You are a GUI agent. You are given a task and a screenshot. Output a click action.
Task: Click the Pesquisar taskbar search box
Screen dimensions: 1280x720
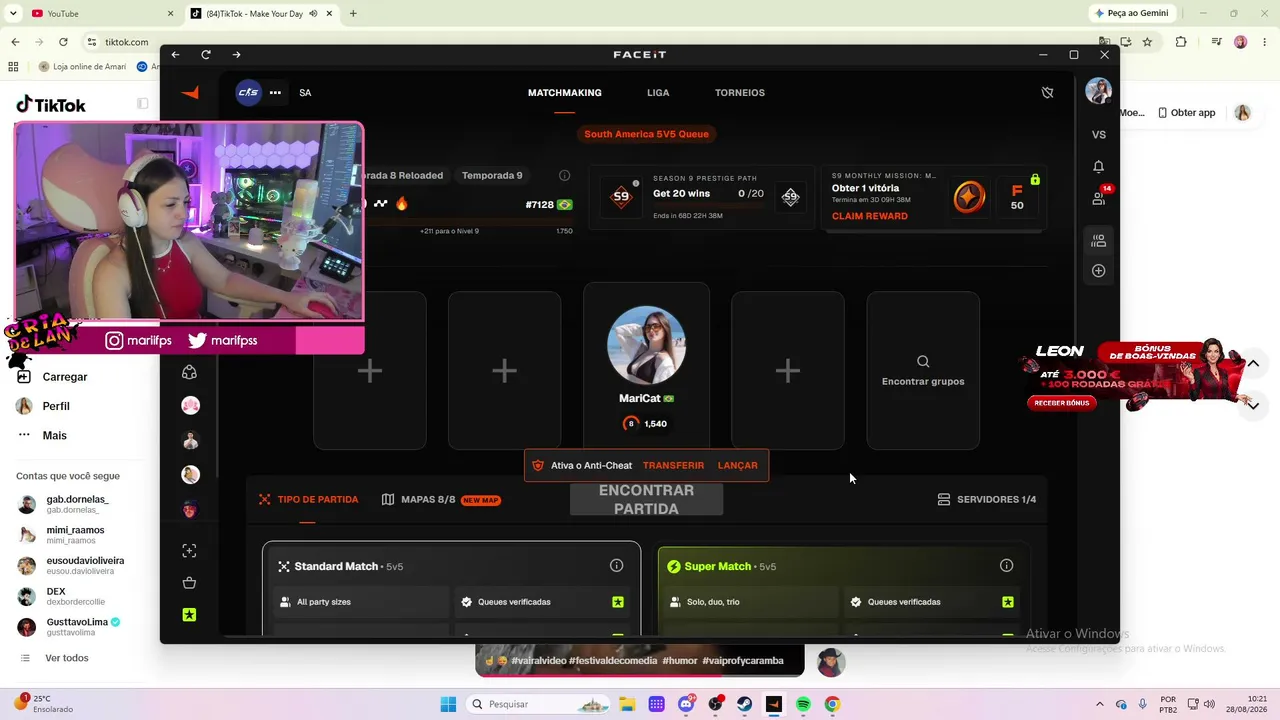tap(540, 704)
